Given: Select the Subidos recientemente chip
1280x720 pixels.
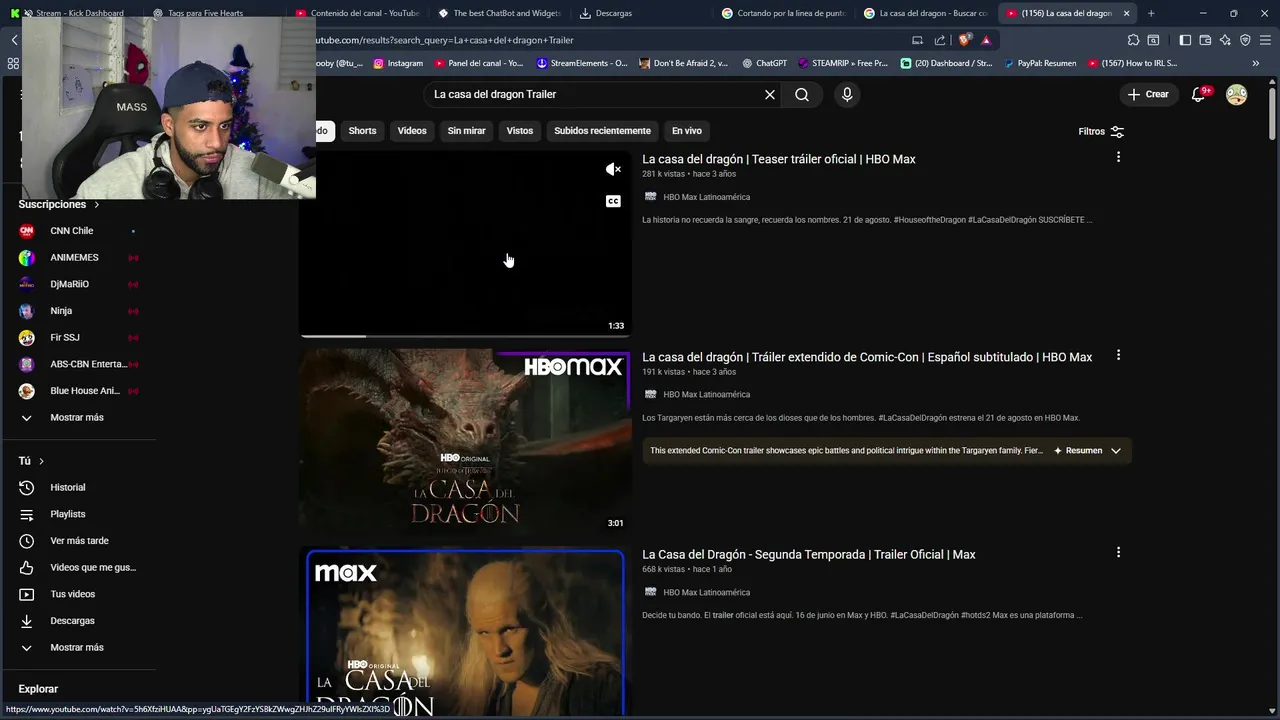Looking at the screenshot, I should coord(603,131).
